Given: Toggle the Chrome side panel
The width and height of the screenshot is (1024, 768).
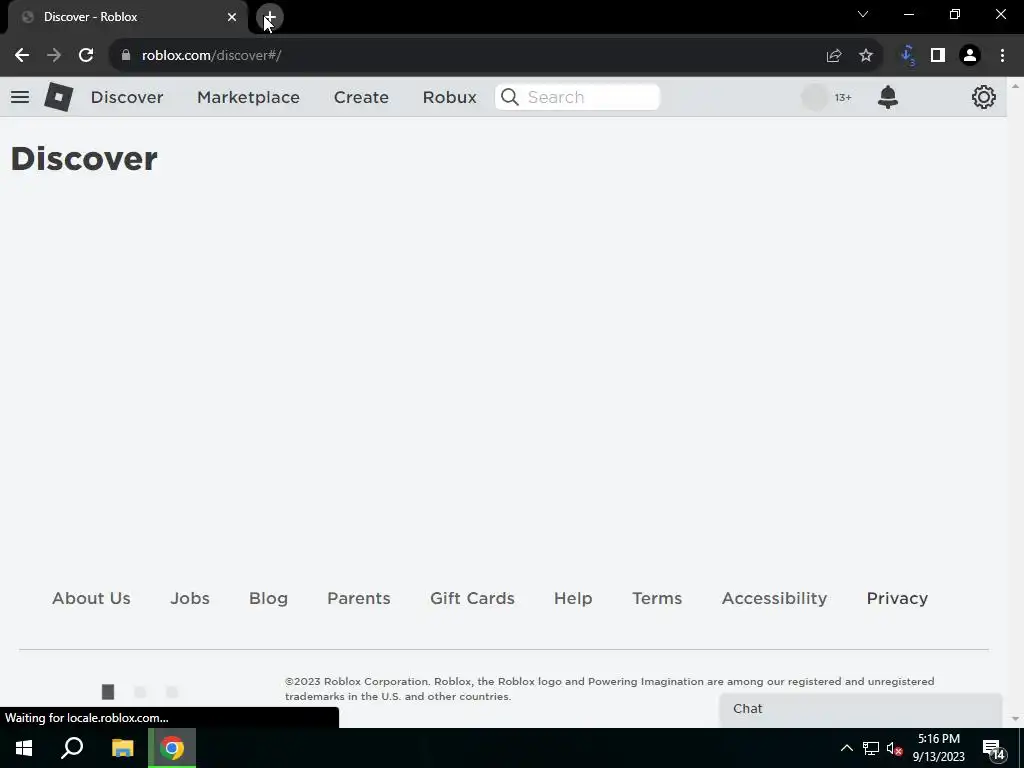Looking at the screenshot, I should click(938, 56).
